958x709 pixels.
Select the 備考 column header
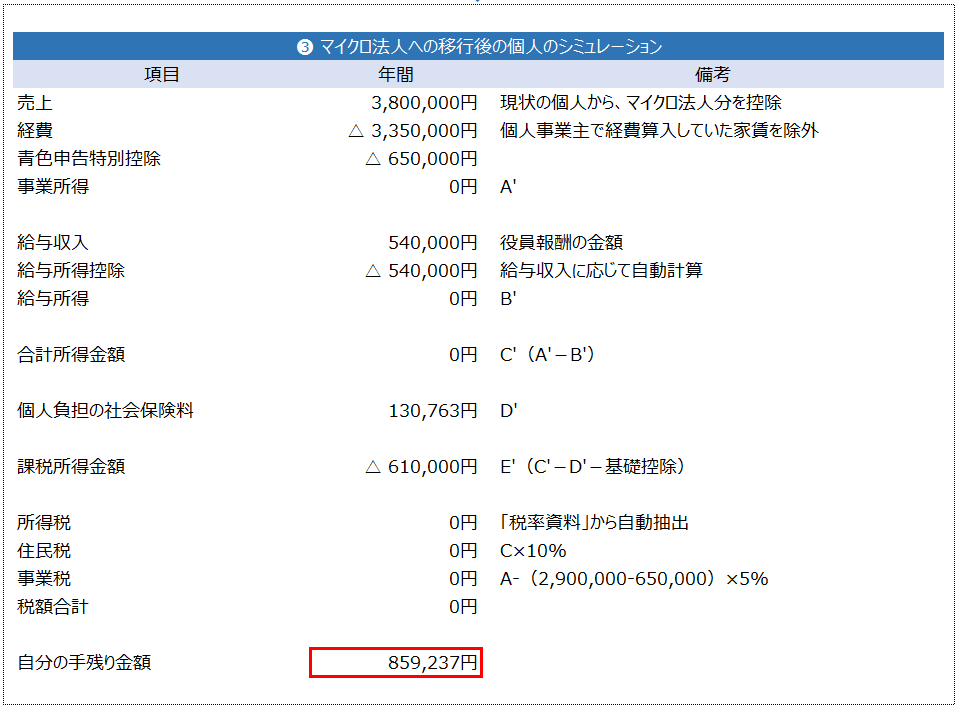coord(712,75)
